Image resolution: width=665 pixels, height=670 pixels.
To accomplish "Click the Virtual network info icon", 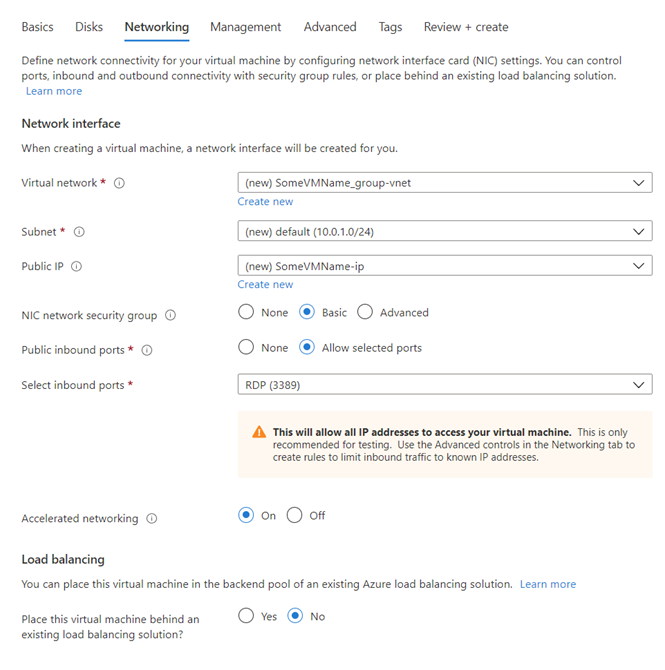I will click(x=119, y=183).
